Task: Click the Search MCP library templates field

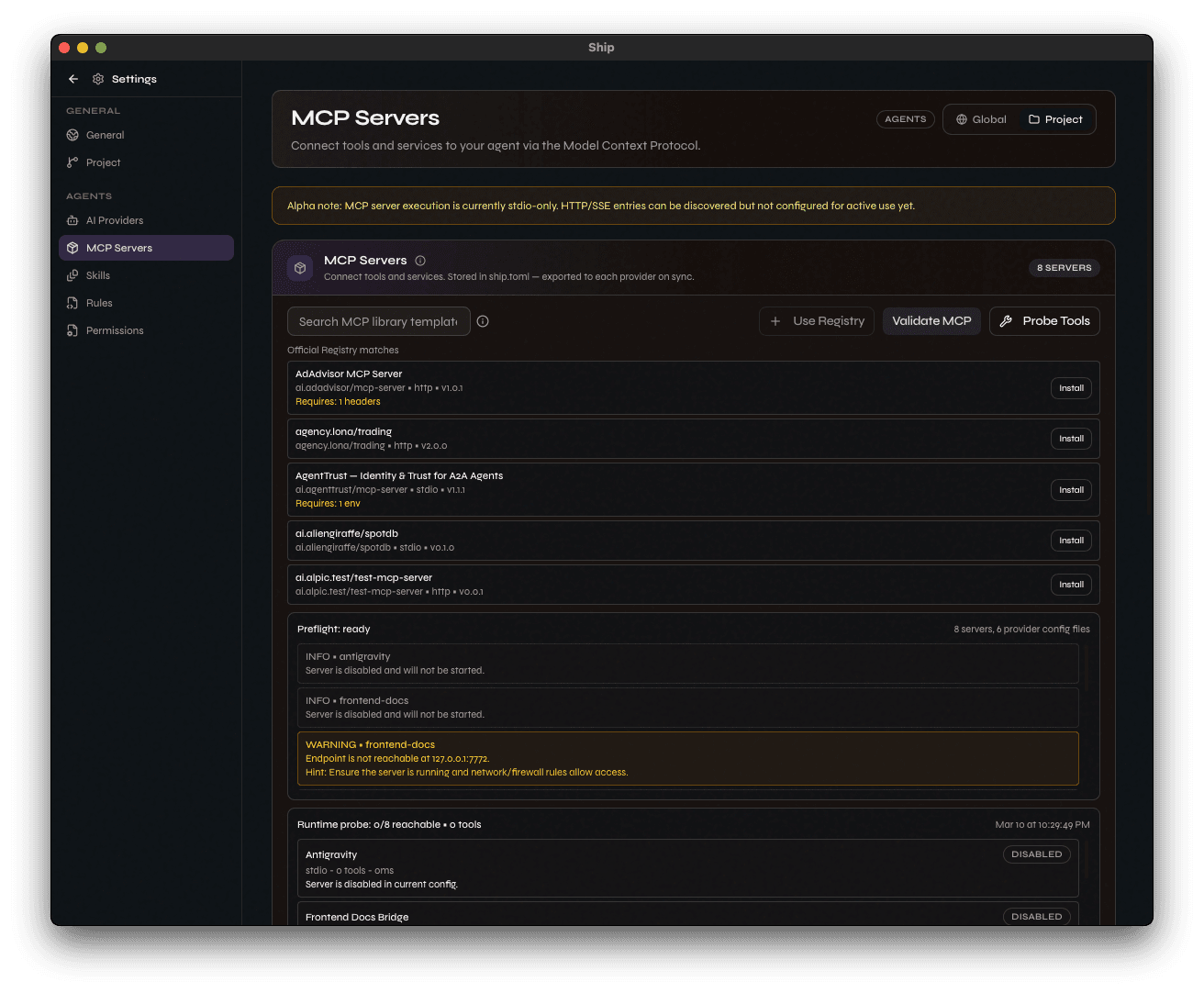Action: (x=378, y=321)
